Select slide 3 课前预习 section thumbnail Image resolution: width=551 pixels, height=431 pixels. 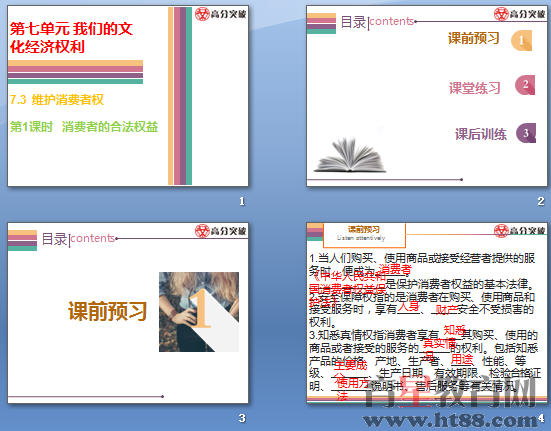128,313
